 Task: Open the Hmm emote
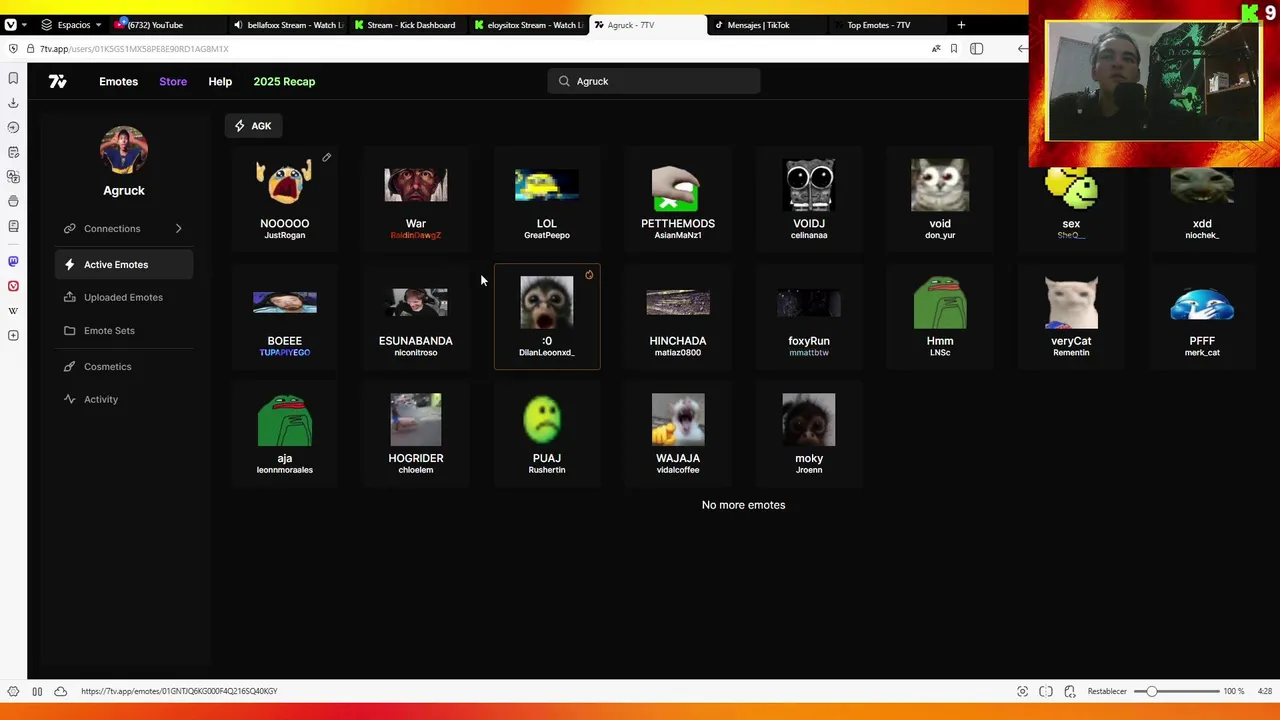point(940,317)
